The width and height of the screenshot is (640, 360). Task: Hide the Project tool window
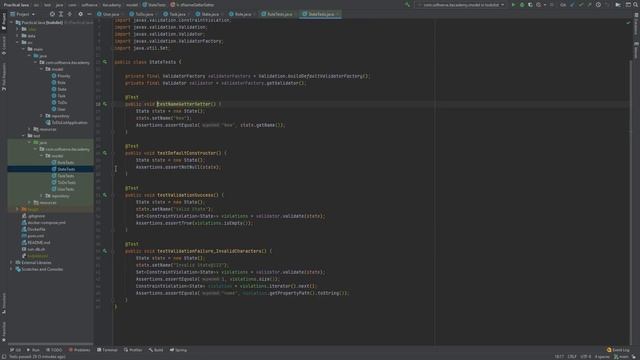[x=89, y=14]
